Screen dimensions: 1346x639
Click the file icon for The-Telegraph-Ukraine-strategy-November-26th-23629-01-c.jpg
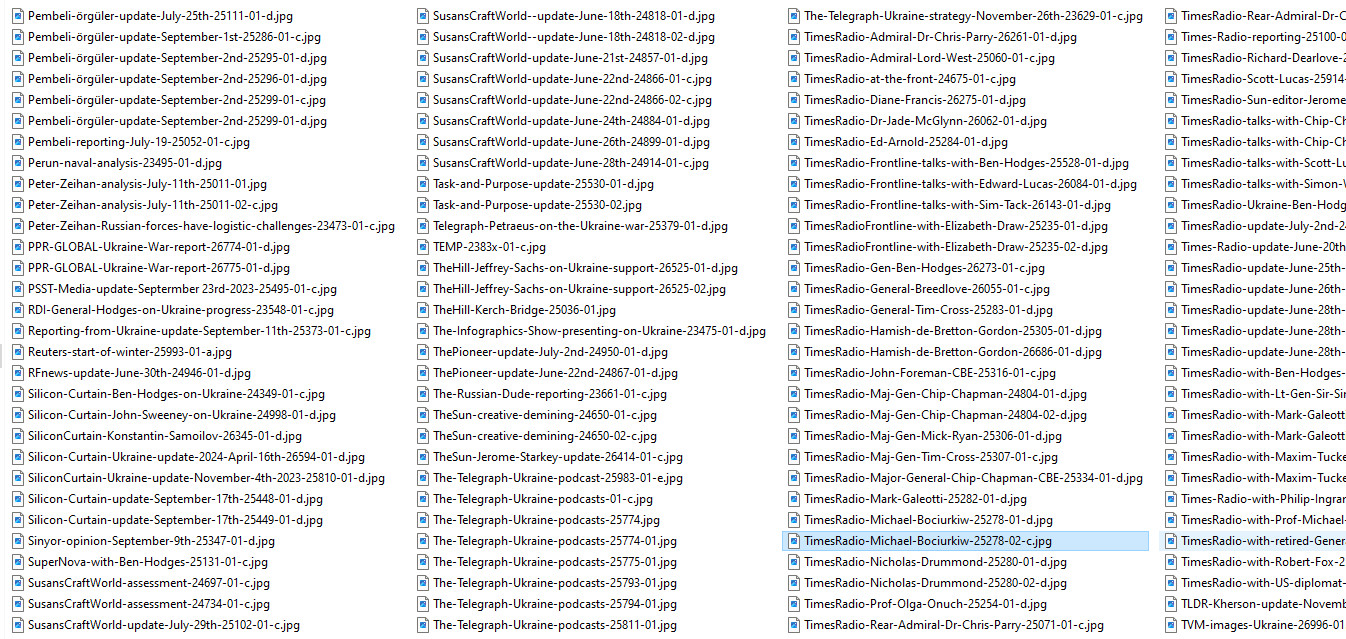(794, 16)
